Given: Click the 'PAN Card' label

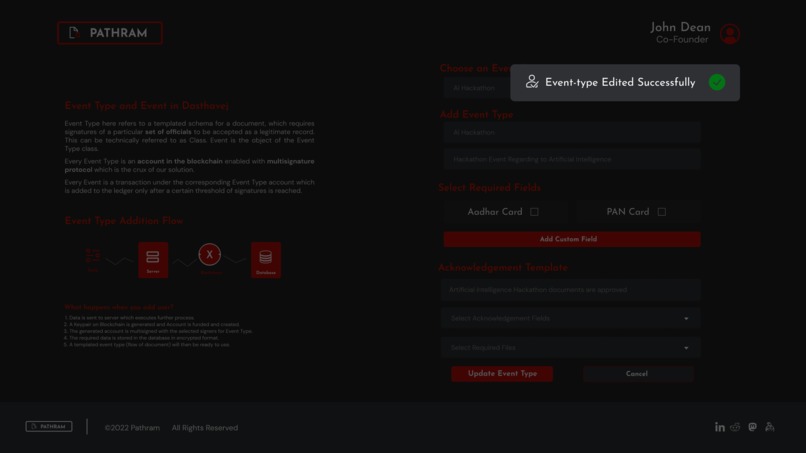Looking at the screenshot, I should point(628,212).
